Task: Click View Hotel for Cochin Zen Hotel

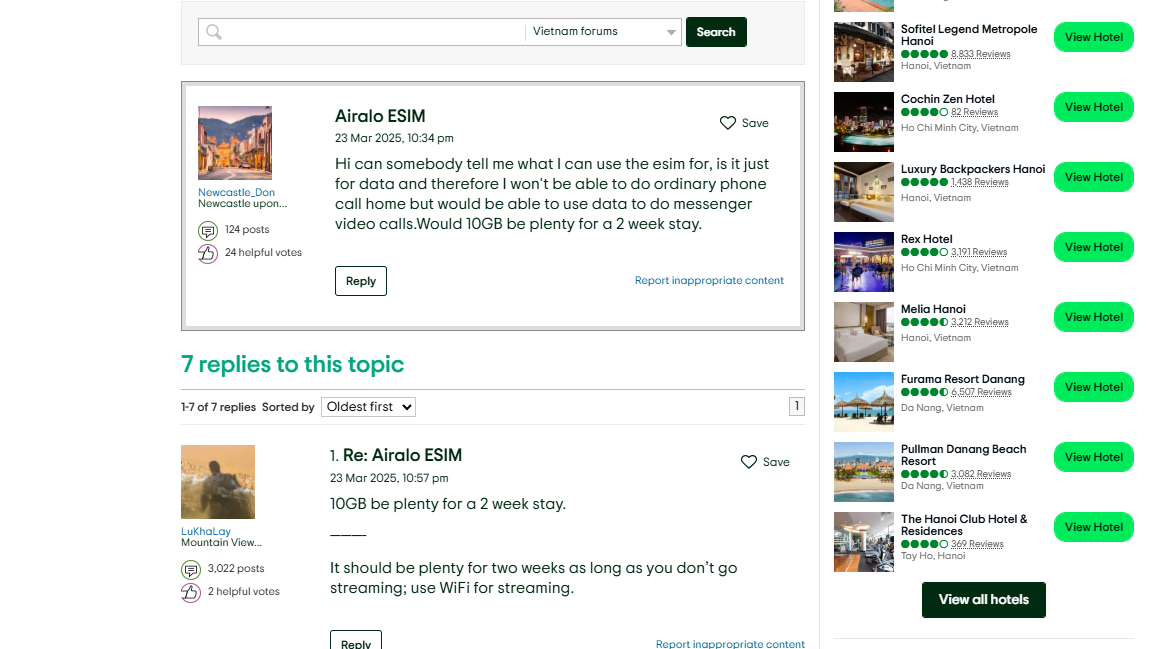Action: tap(1094, 107)
